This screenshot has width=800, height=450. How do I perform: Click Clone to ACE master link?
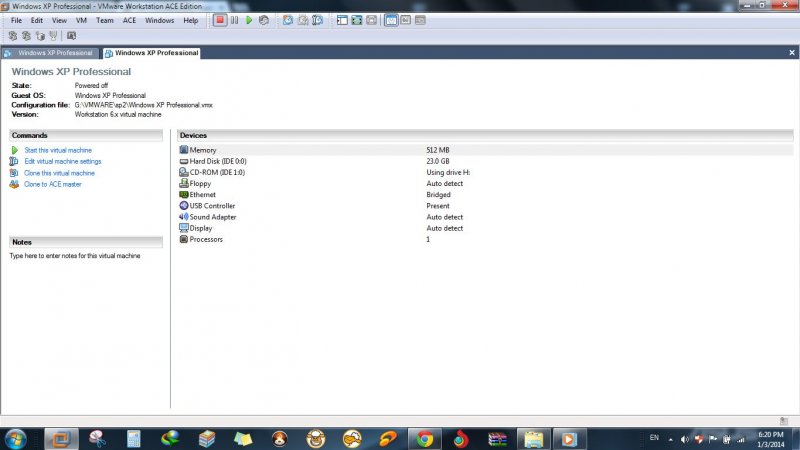click(x=53, y=184)
